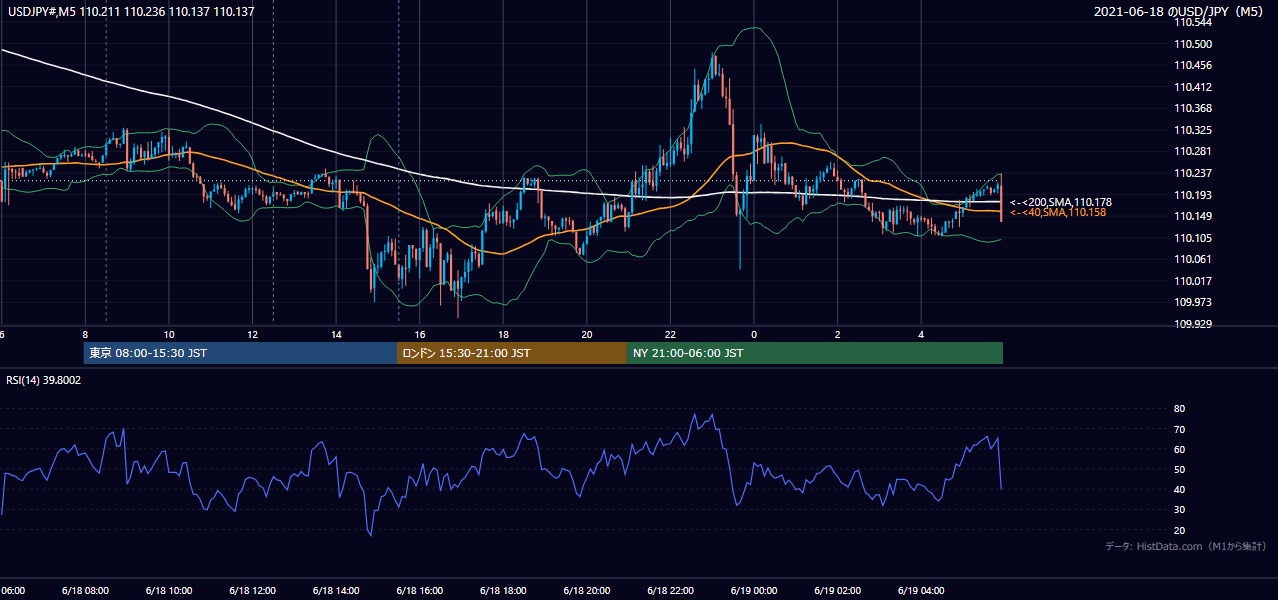Click RSI level 20 on the axis
Viewport: 1278px width, 600px height.
point(1179,531)
